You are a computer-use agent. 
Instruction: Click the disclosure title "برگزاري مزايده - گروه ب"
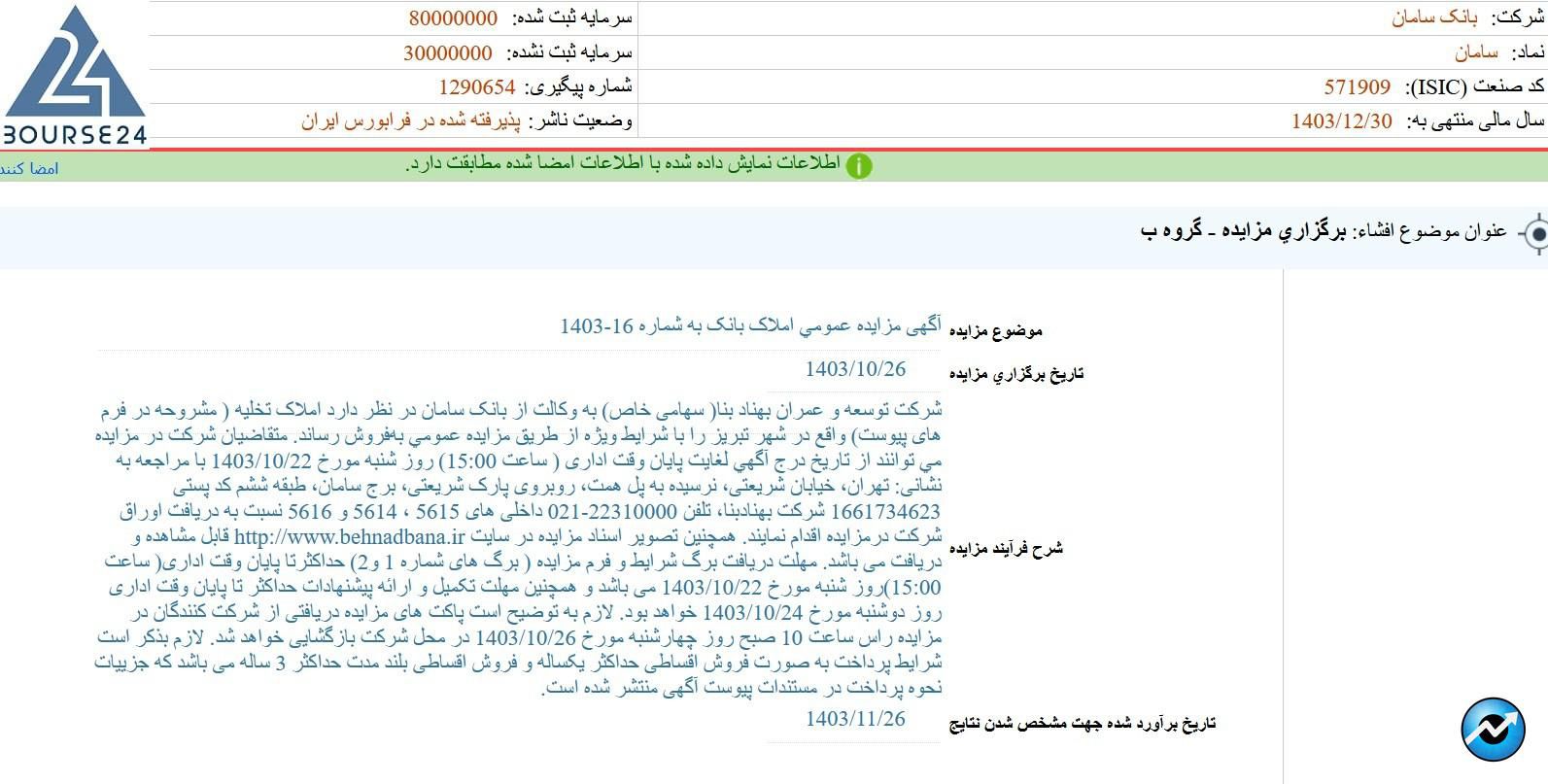tap(1245, 230)
